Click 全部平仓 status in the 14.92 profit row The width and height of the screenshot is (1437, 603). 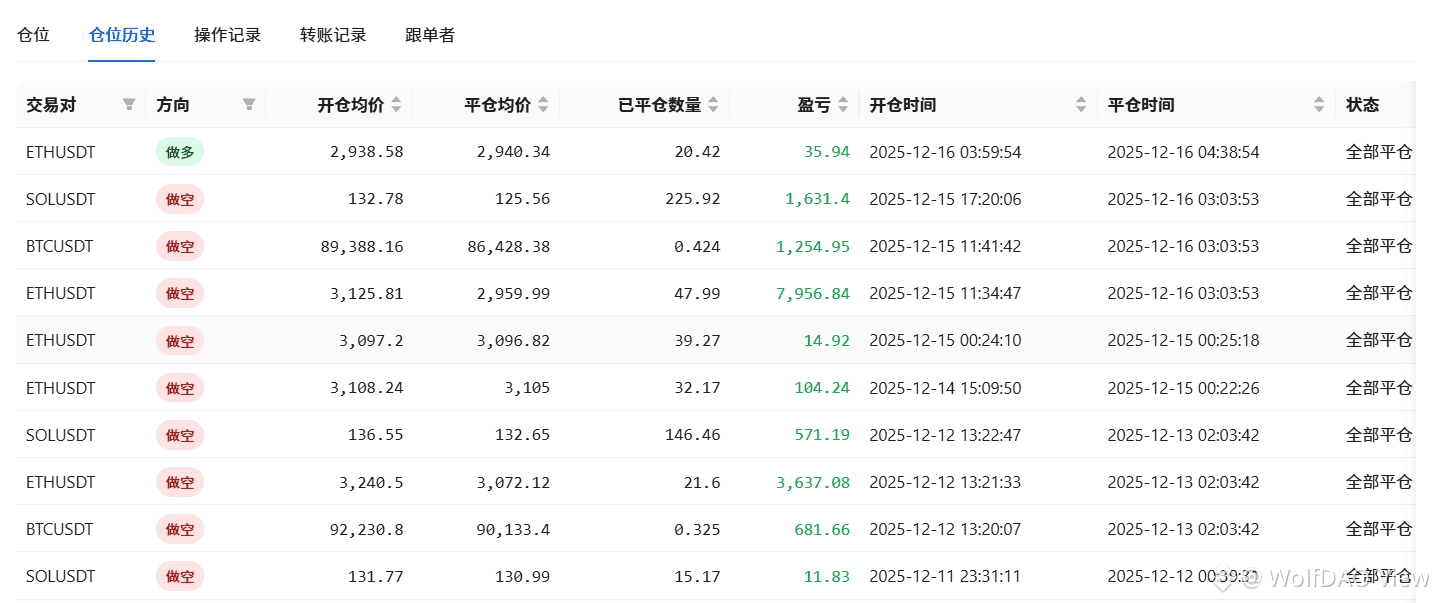point(1379,340)
